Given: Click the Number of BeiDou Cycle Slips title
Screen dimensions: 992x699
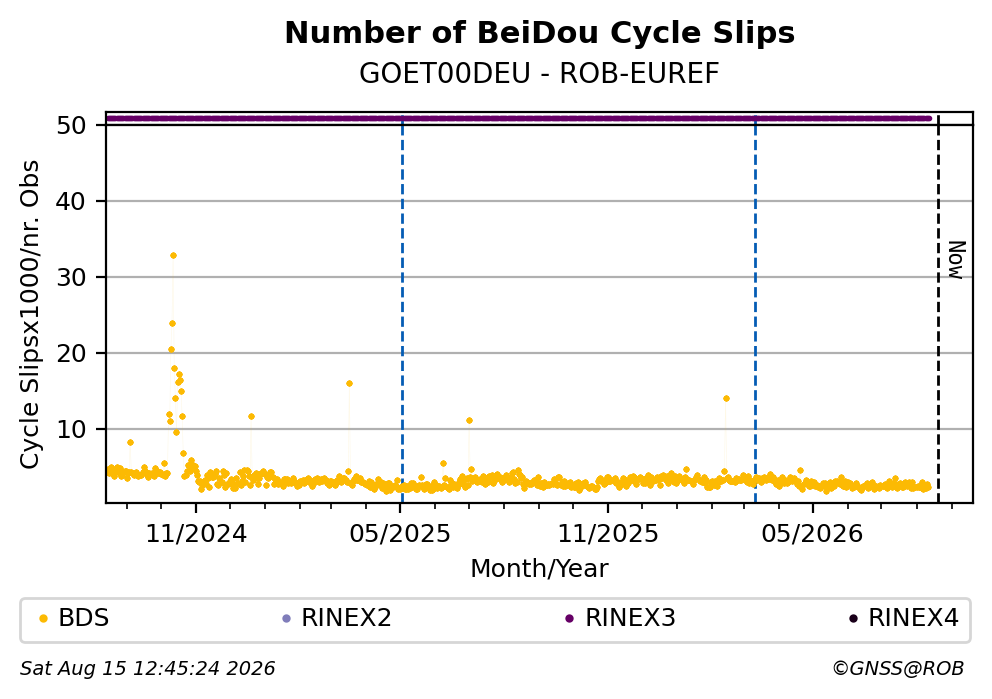Looking at the screenshot, I should click(540, 33).
